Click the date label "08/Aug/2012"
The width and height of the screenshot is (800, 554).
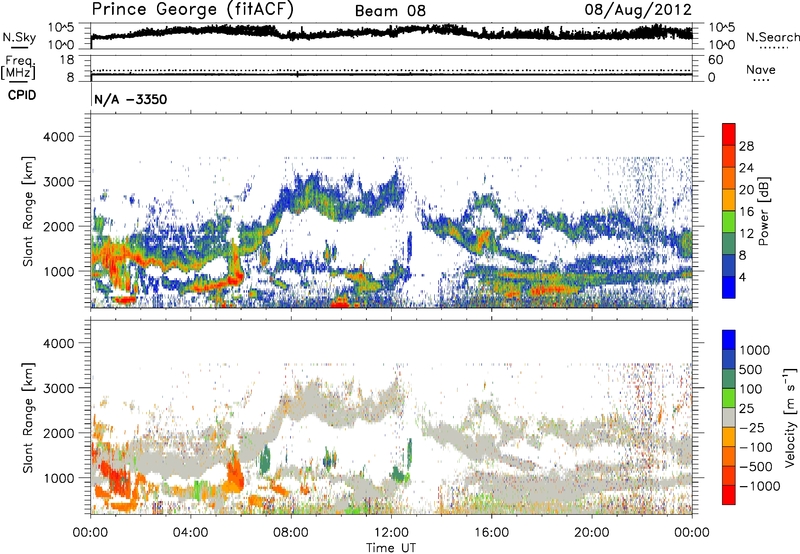coord(638,10)
